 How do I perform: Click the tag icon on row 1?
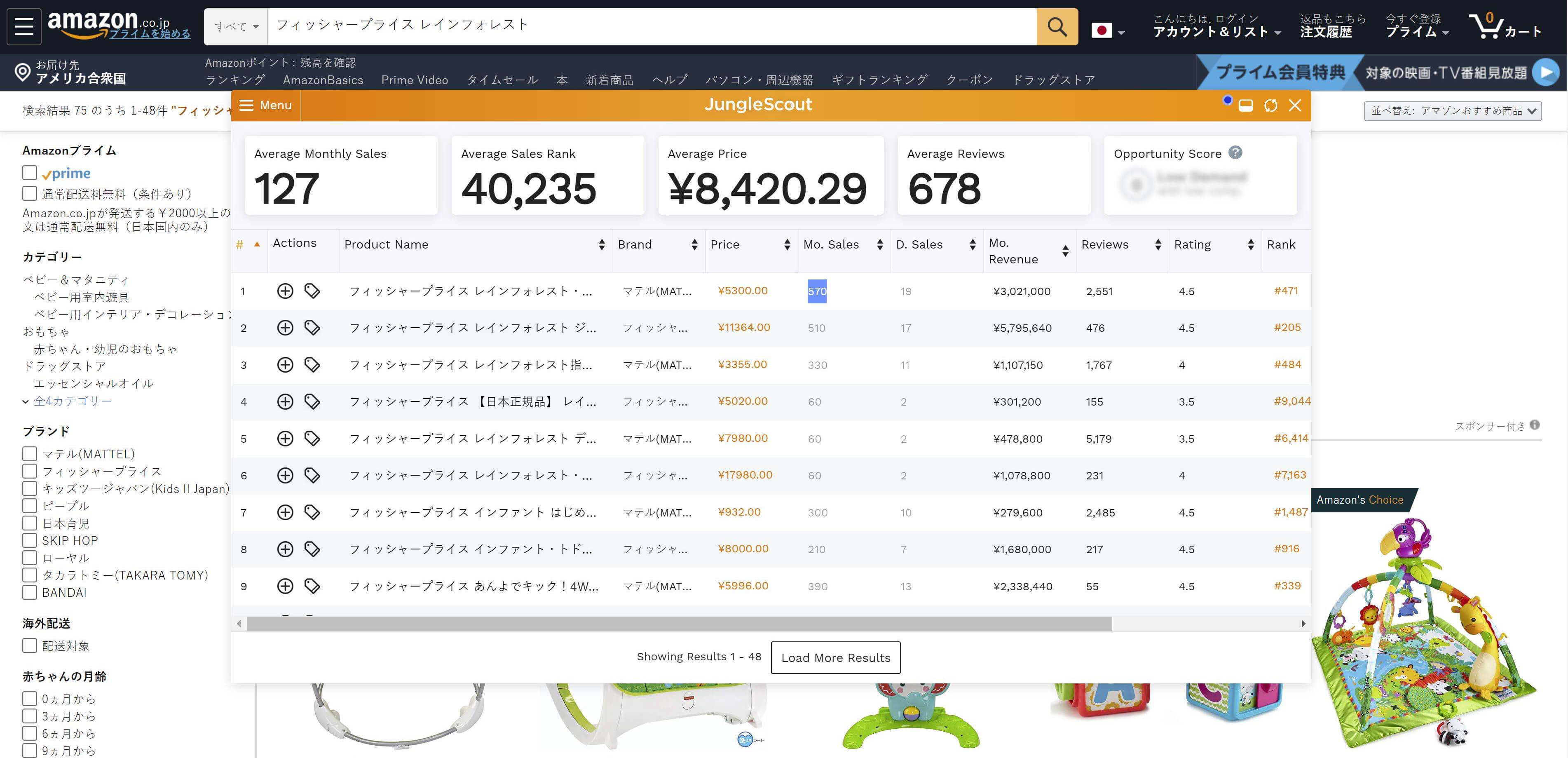(312, 291)
